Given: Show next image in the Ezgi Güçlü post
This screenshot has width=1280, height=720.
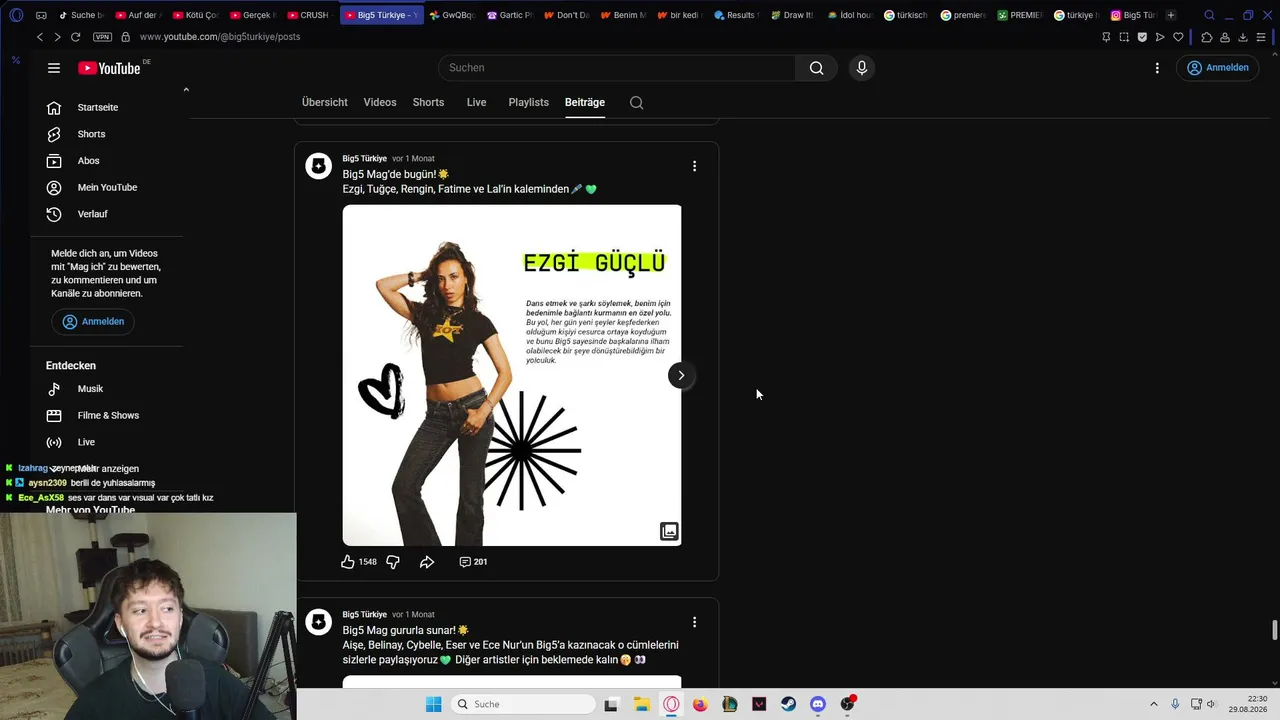Looking at the screenshot, I should click(x=681, y=375).
